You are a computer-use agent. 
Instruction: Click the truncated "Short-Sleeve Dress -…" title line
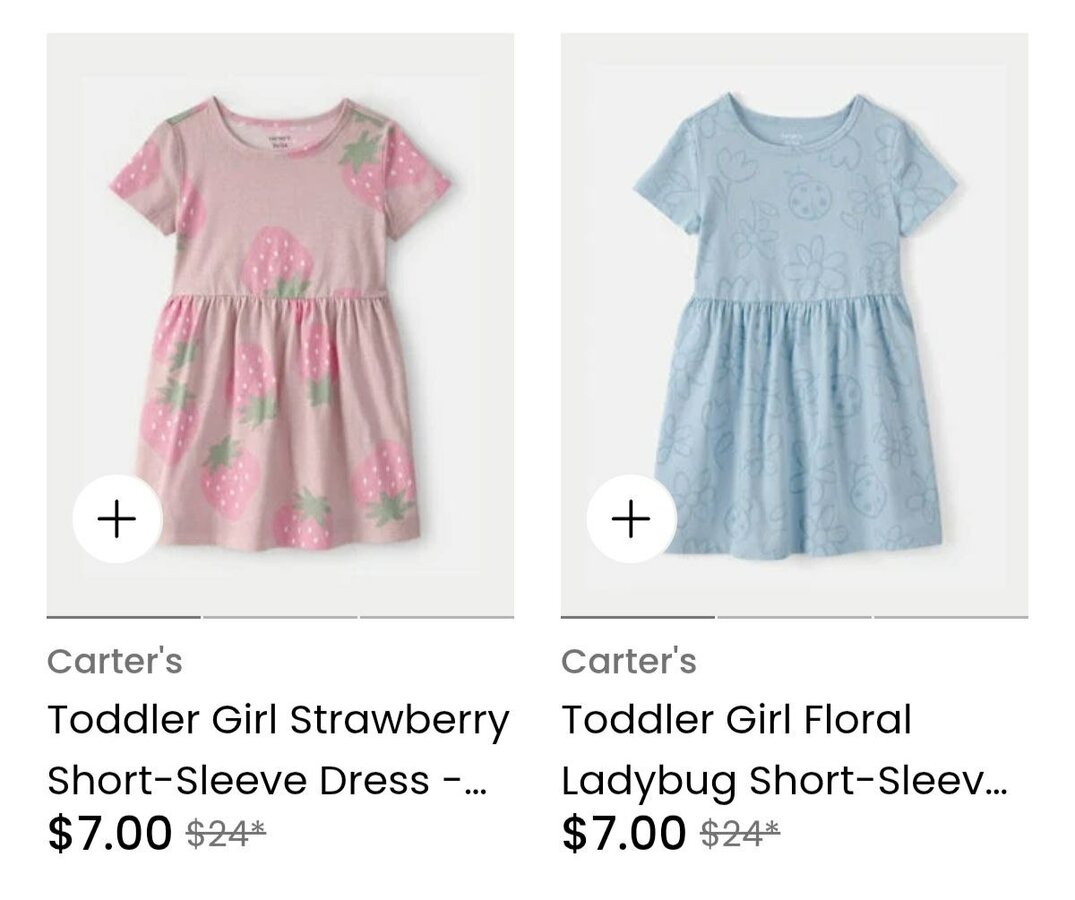tap(267, 781)
